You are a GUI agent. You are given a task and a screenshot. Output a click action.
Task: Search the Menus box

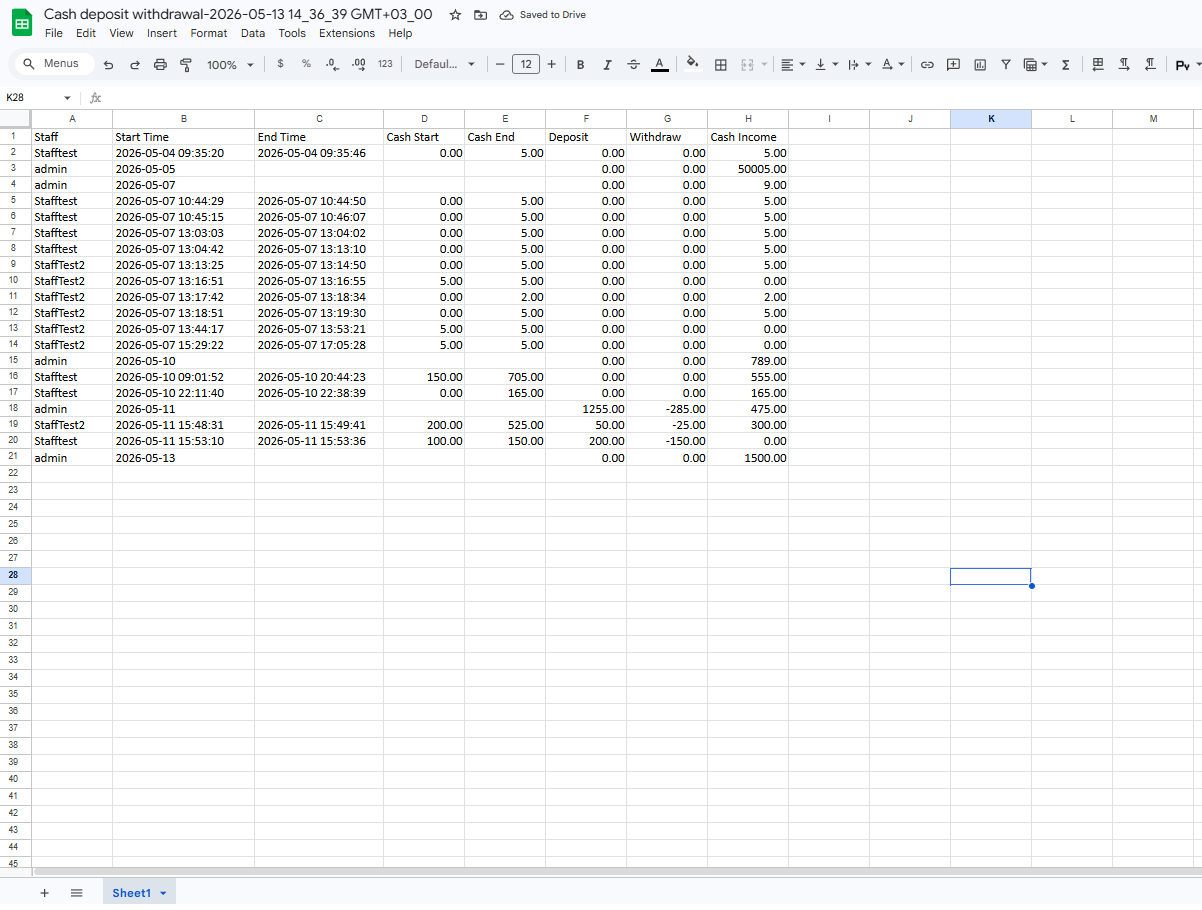click(x=52, y=64)
